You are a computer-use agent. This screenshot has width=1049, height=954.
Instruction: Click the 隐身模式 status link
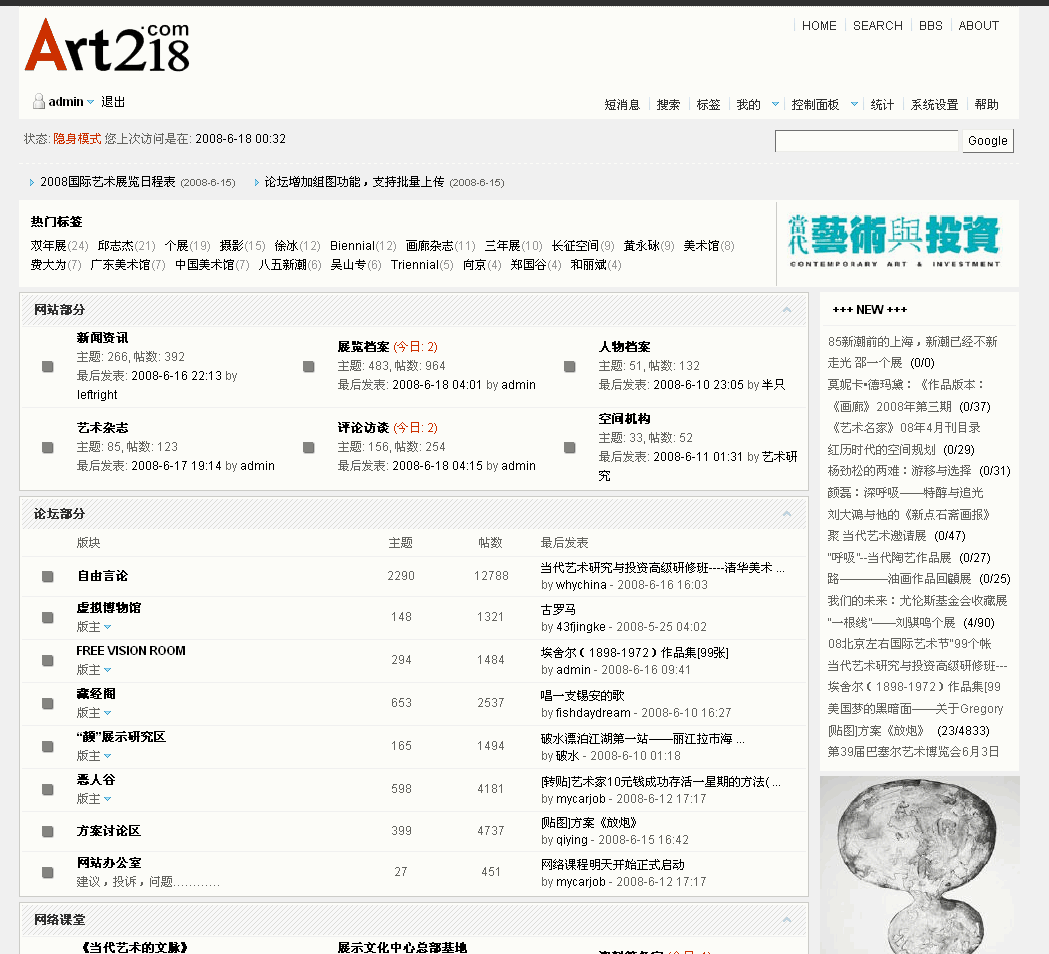point(77,138)
